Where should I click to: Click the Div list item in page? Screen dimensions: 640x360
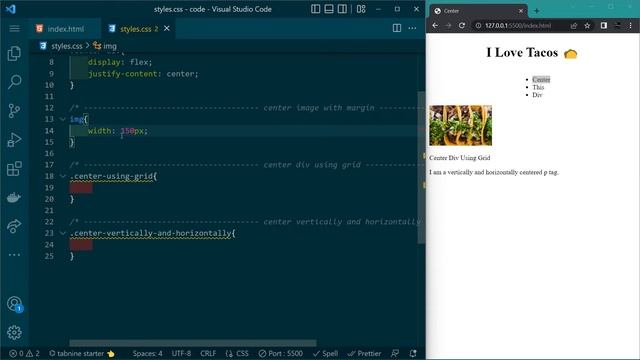click(537, 95)
